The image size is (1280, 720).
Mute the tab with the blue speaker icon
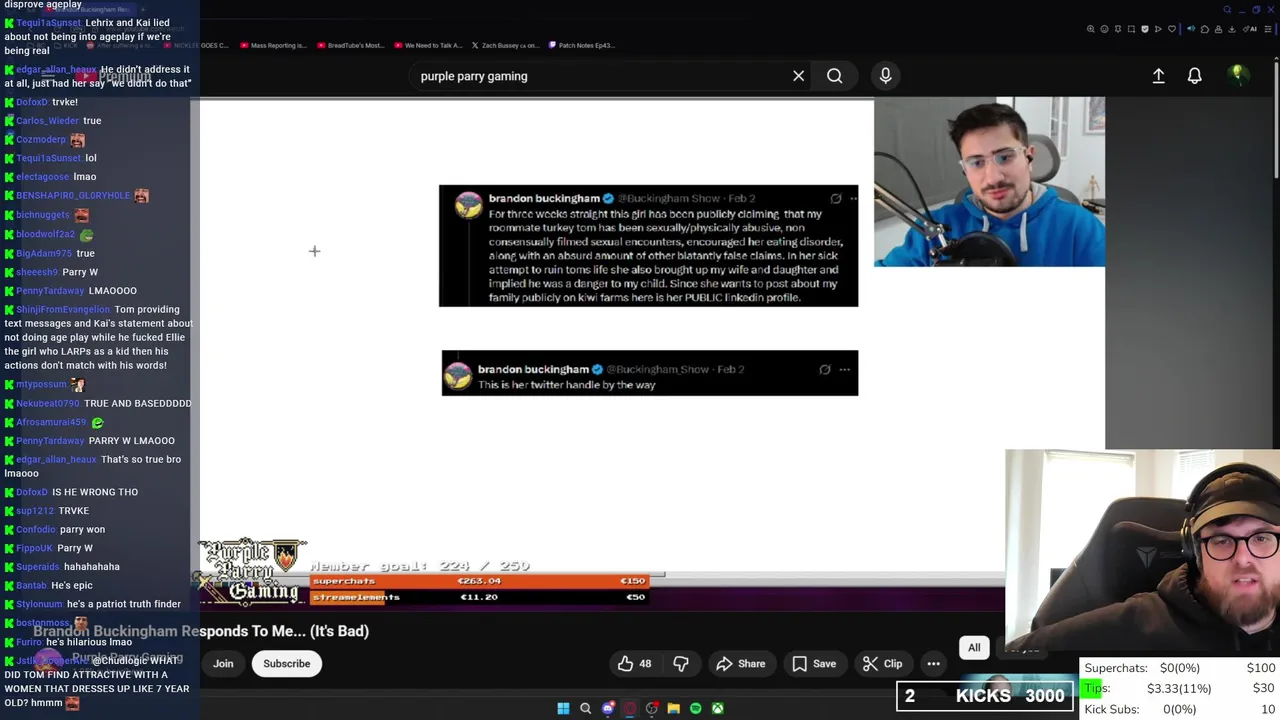click(1191, 29)
